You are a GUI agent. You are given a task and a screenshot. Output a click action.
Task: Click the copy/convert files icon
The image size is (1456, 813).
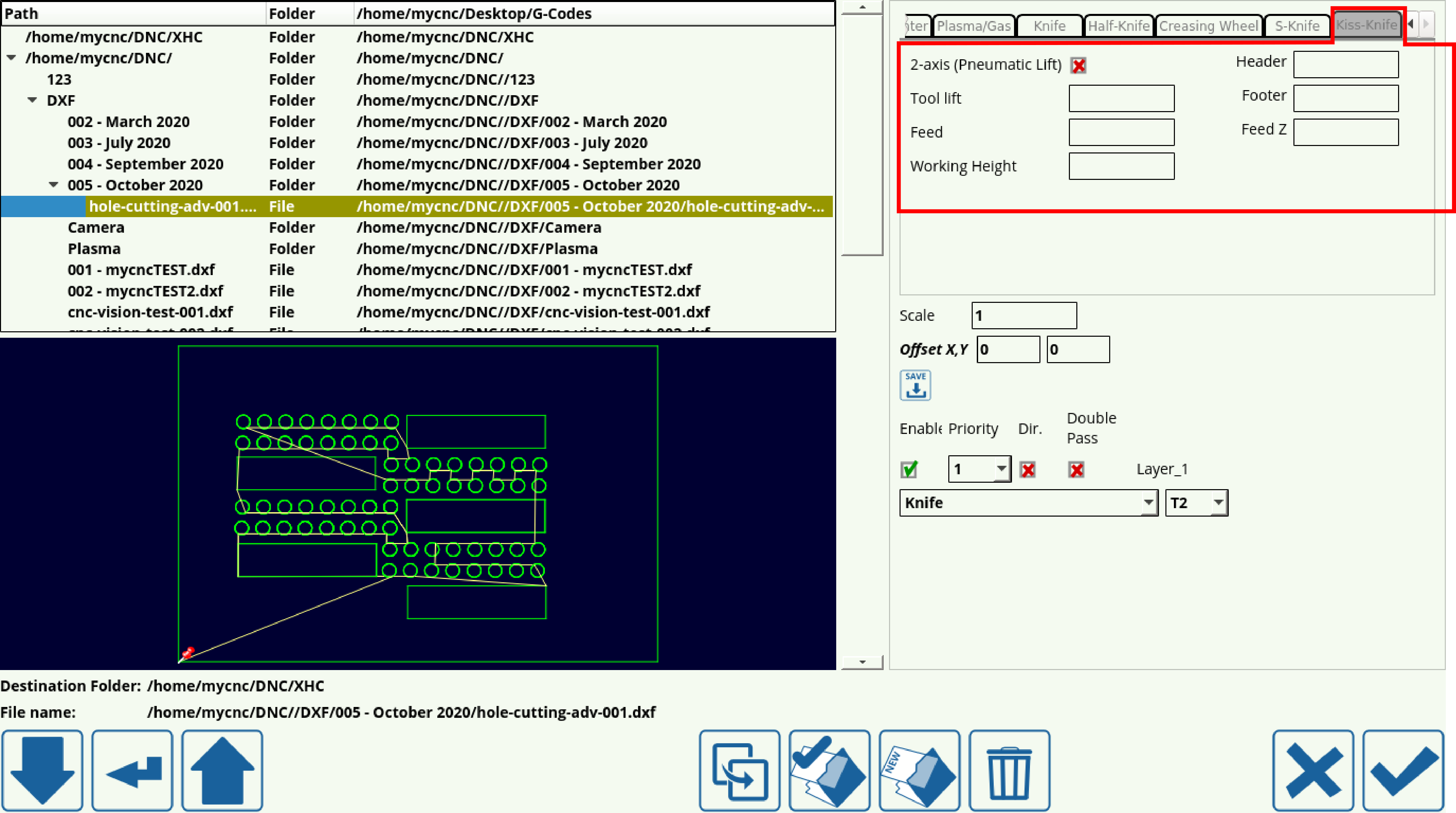tap(739, 770)
